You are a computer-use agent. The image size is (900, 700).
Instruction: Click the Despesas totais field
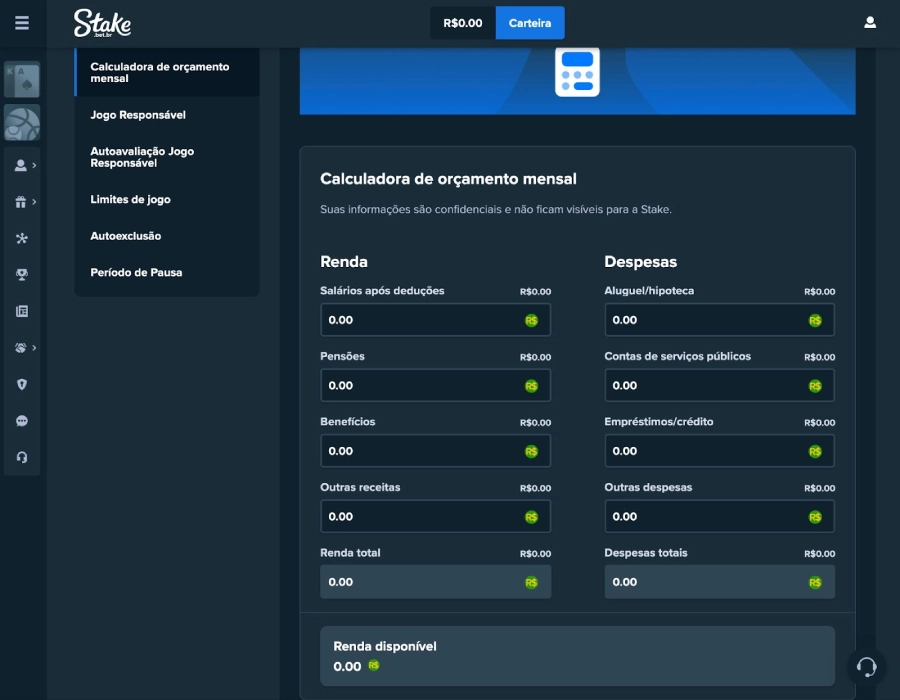click(719, 582)
